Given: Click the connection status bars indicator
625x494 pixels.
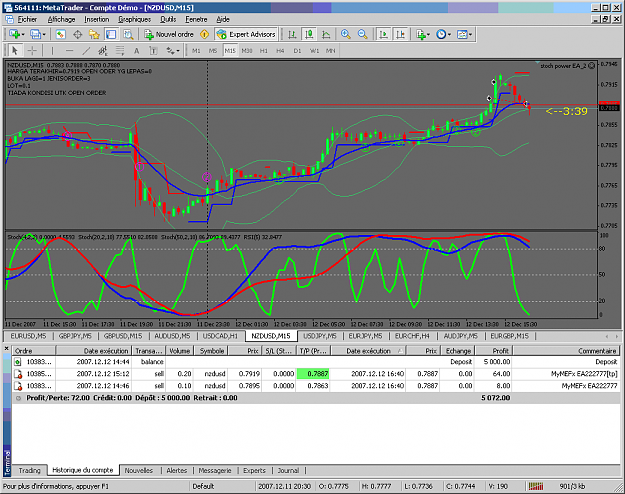Looking at the screenshot, I should (536, 486).
